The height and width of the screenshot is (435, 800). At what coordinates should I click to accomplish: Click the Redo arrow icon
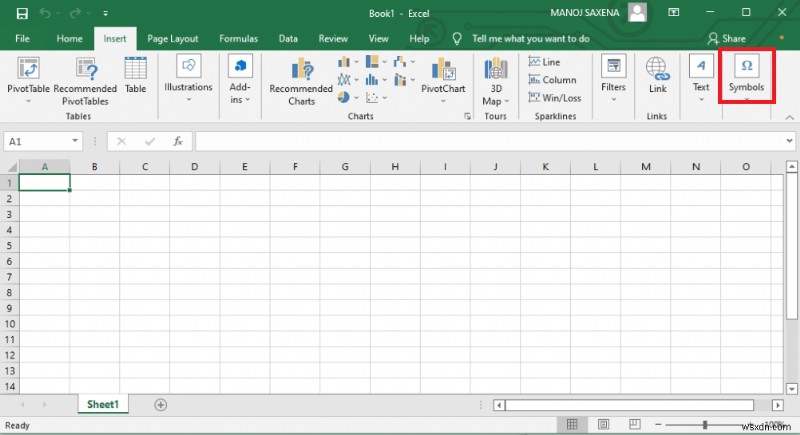click(x=75, y=13)
